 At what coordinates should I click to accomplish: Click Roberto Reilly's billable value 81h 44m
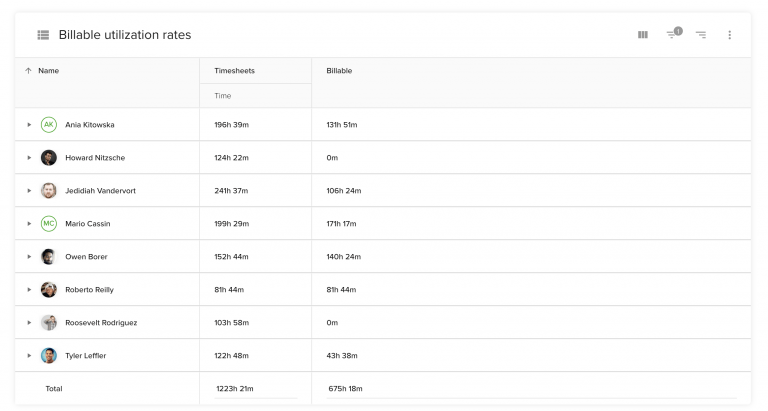[341, 290]
